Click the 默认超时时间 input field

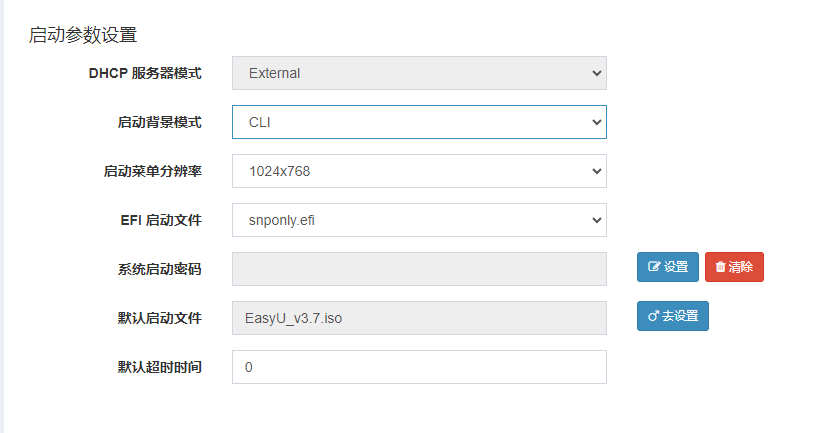coord(419,367)
